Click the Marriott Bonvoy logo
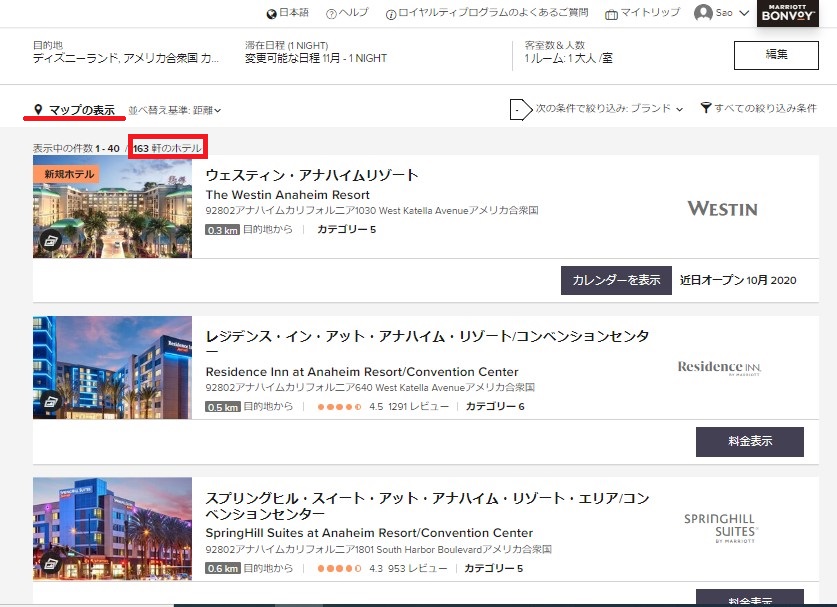Screen dimensions: 837x607 [787, 13]
